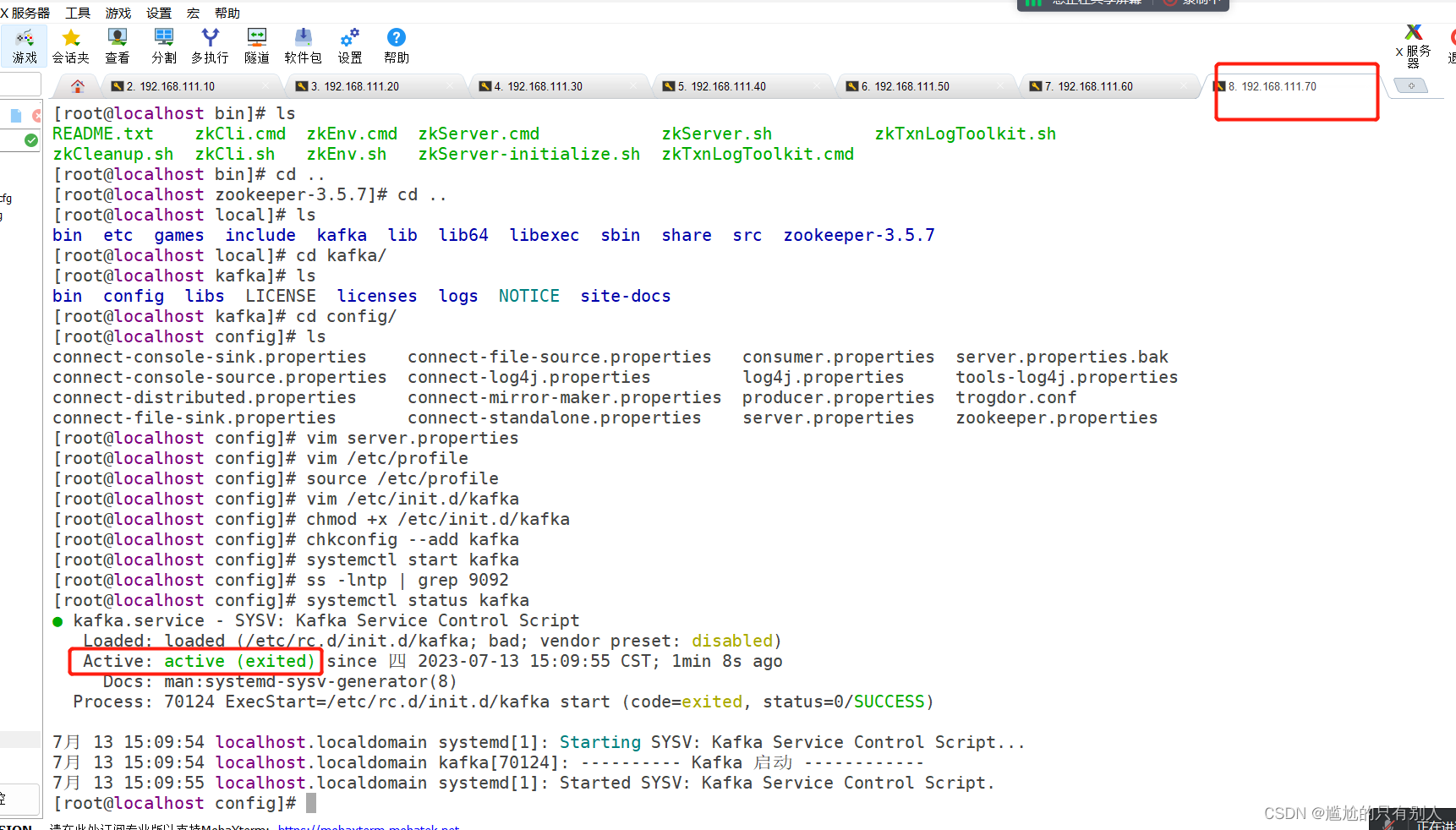Click 'connect-mirror-maker.properties' in listing

565,397
